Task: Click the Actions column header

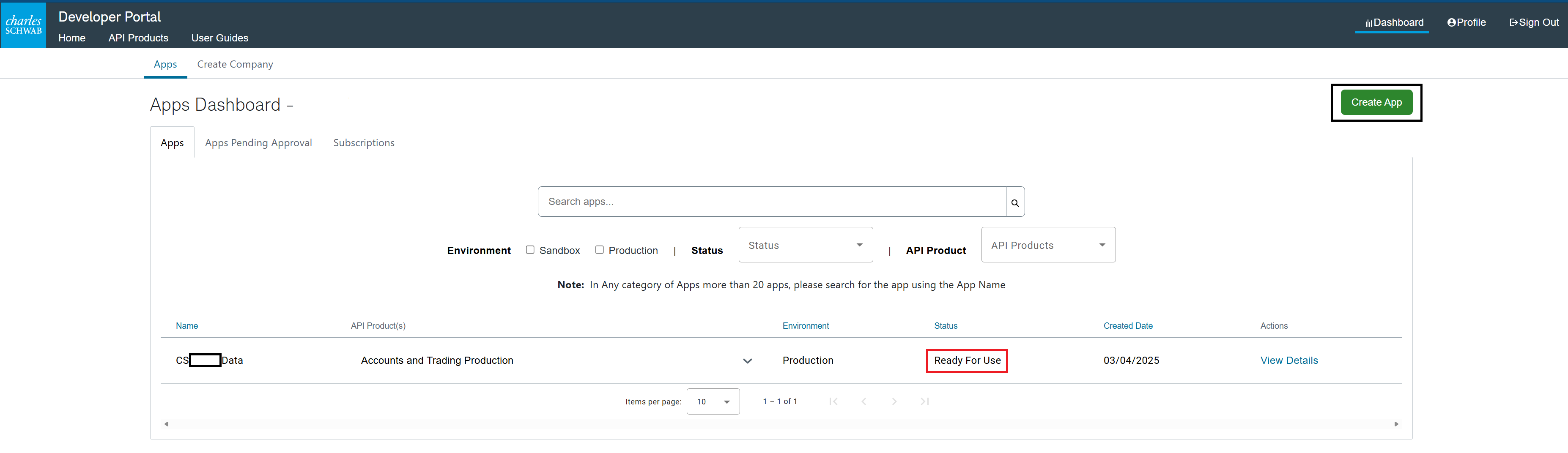Action: click(1274, 326)
